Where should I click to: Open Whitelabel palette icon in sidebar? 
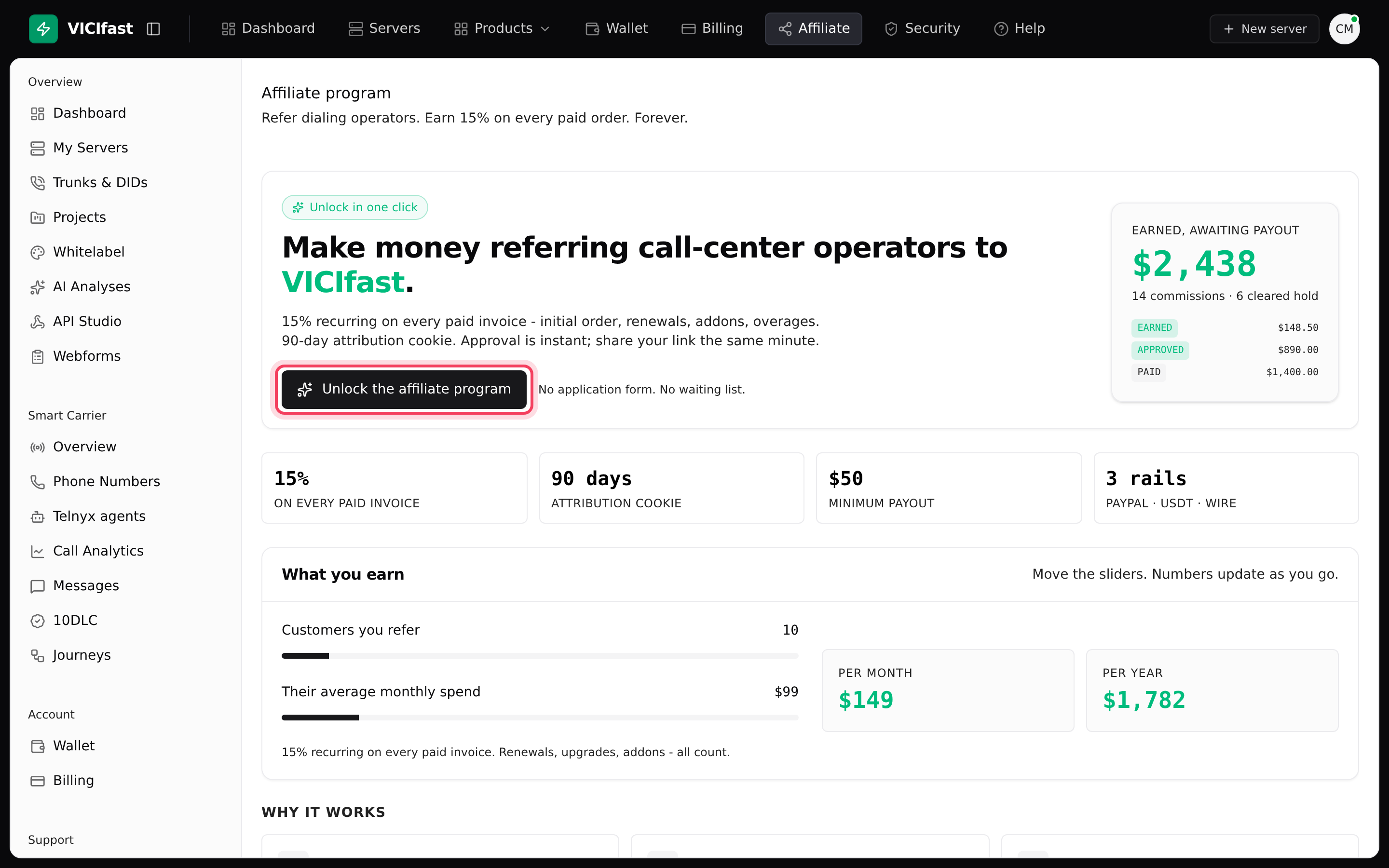(x=37, y=252)
